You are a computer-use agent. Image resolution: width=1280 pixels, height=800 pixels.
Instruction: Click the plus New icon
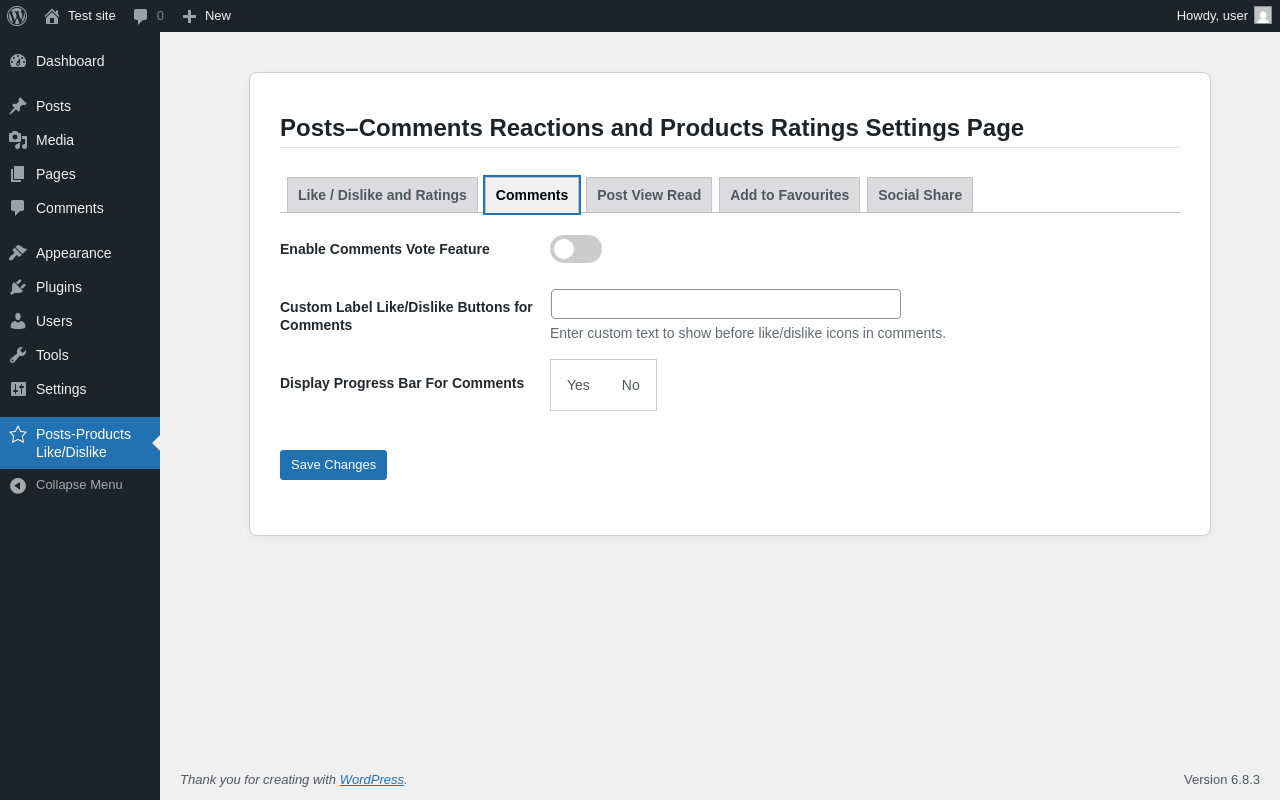click(x=189, y=16)
